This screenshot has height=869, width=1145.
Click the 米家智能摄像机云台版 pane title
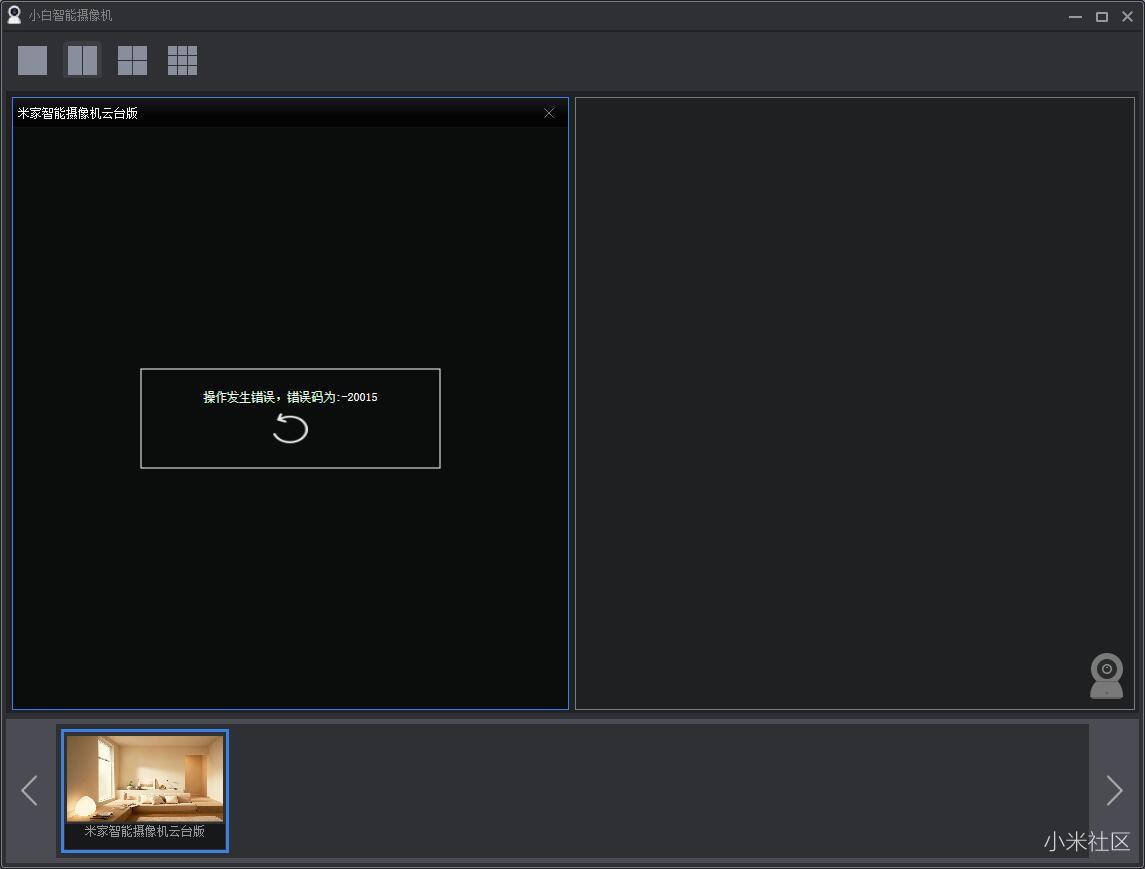78,113
